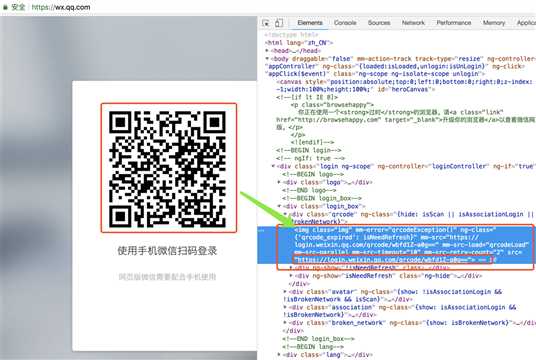Switch to the Network tab
The height and width of the screenshot is (360, 536).
pyautogui.click(x=413, y=23)
